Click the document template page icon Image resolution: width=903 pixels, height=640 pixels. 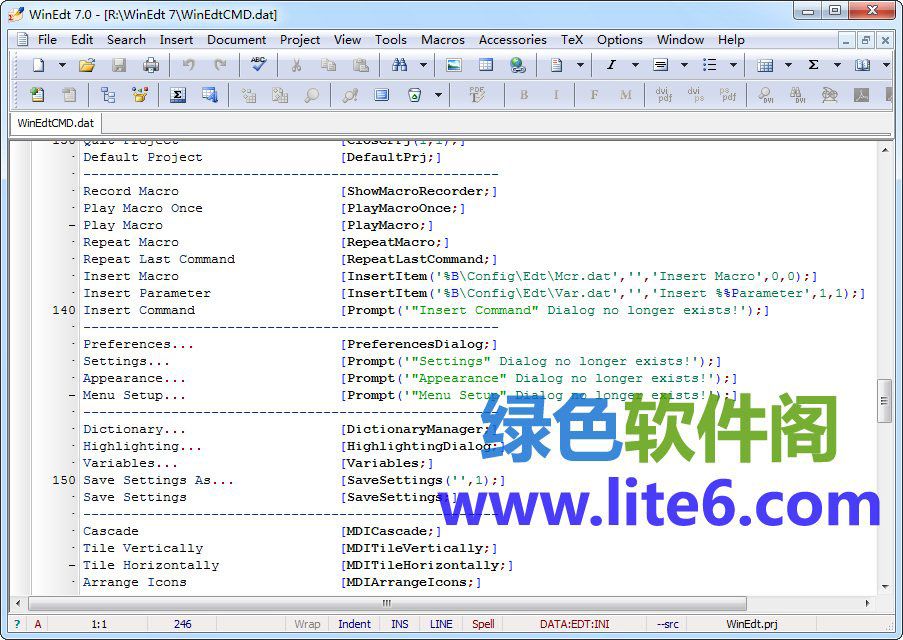click(556, 65)
